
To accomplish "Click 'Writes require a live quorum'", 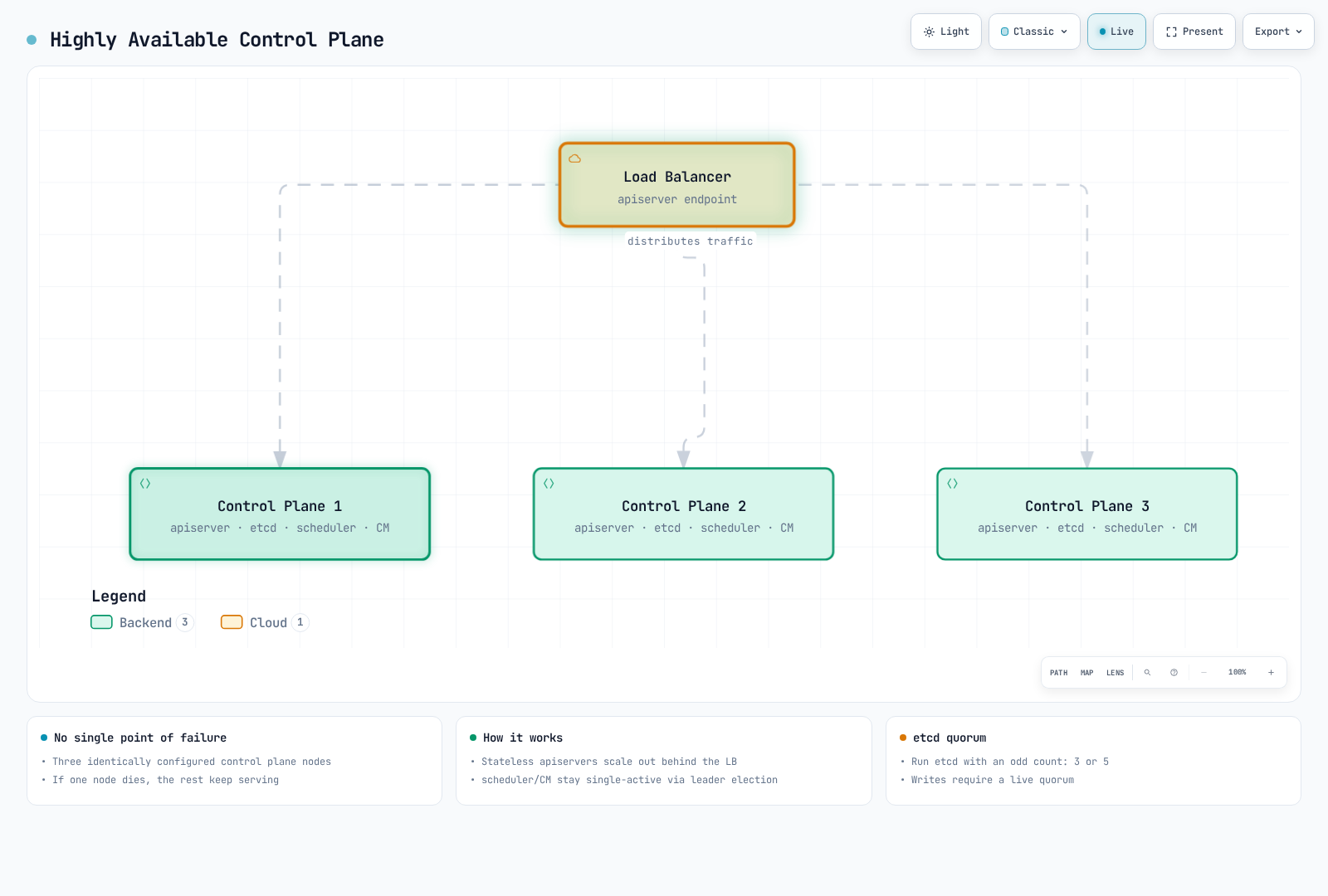I will 993,780.
